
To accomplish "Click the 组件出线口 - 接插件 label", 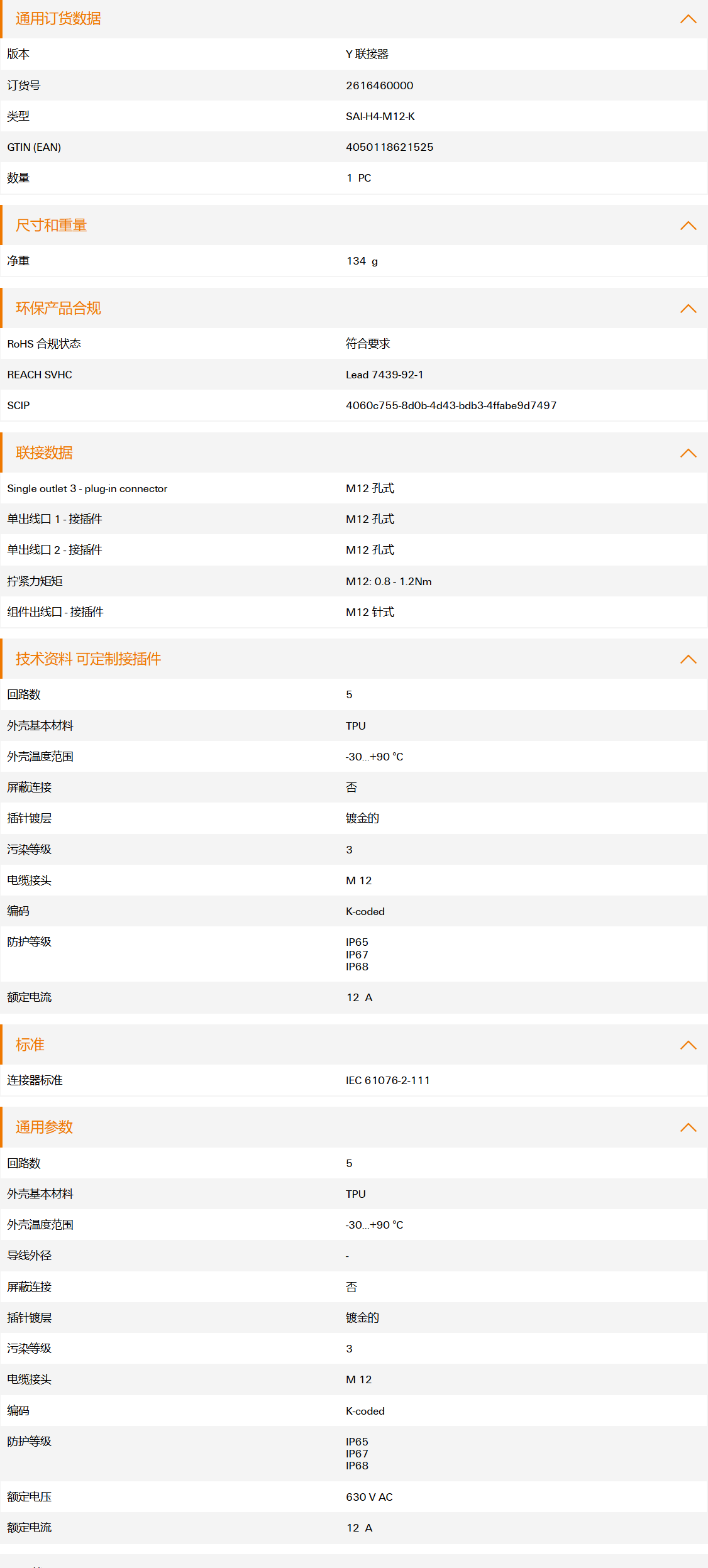I will point(55,612).
